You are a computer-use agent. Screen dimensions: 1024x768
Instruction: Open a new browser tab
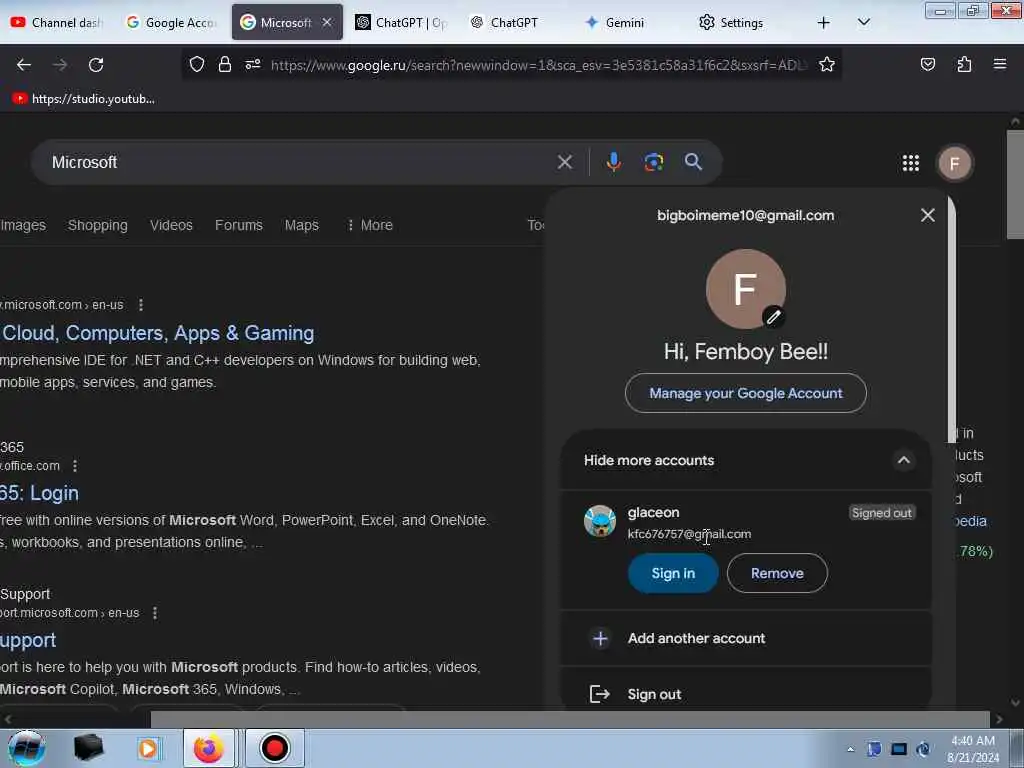(x=824, y=23)
